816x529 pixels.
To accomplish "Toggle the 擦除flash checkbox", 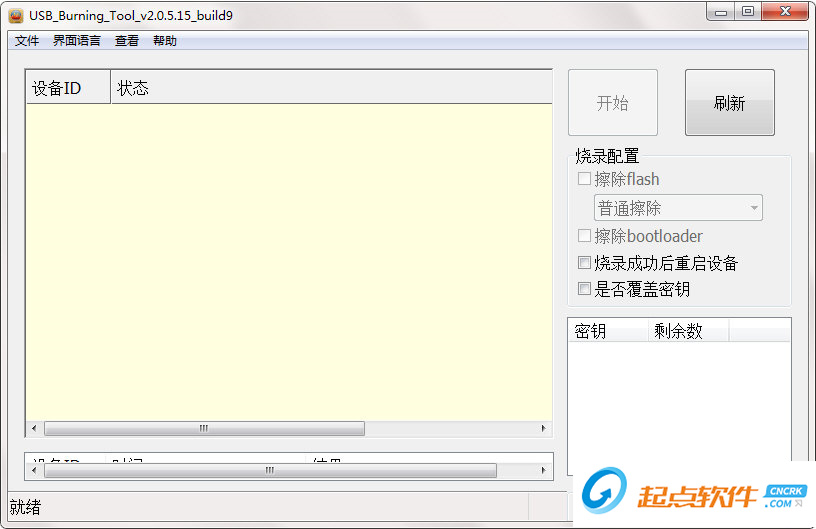I will (x=584, y=179).
